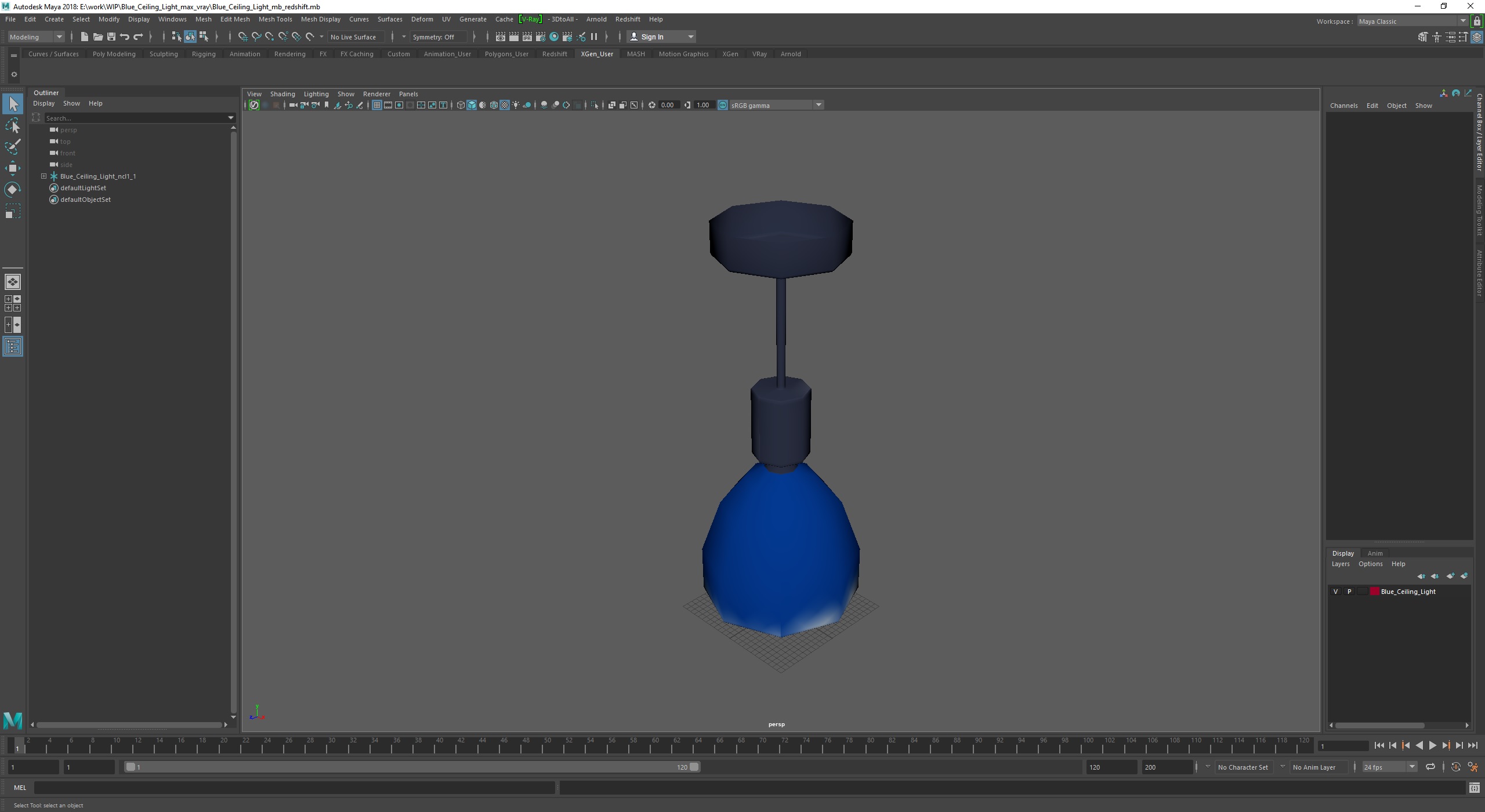Toggle the film gate overlay
Screen dimensions: 1485x812
point(388,105)
